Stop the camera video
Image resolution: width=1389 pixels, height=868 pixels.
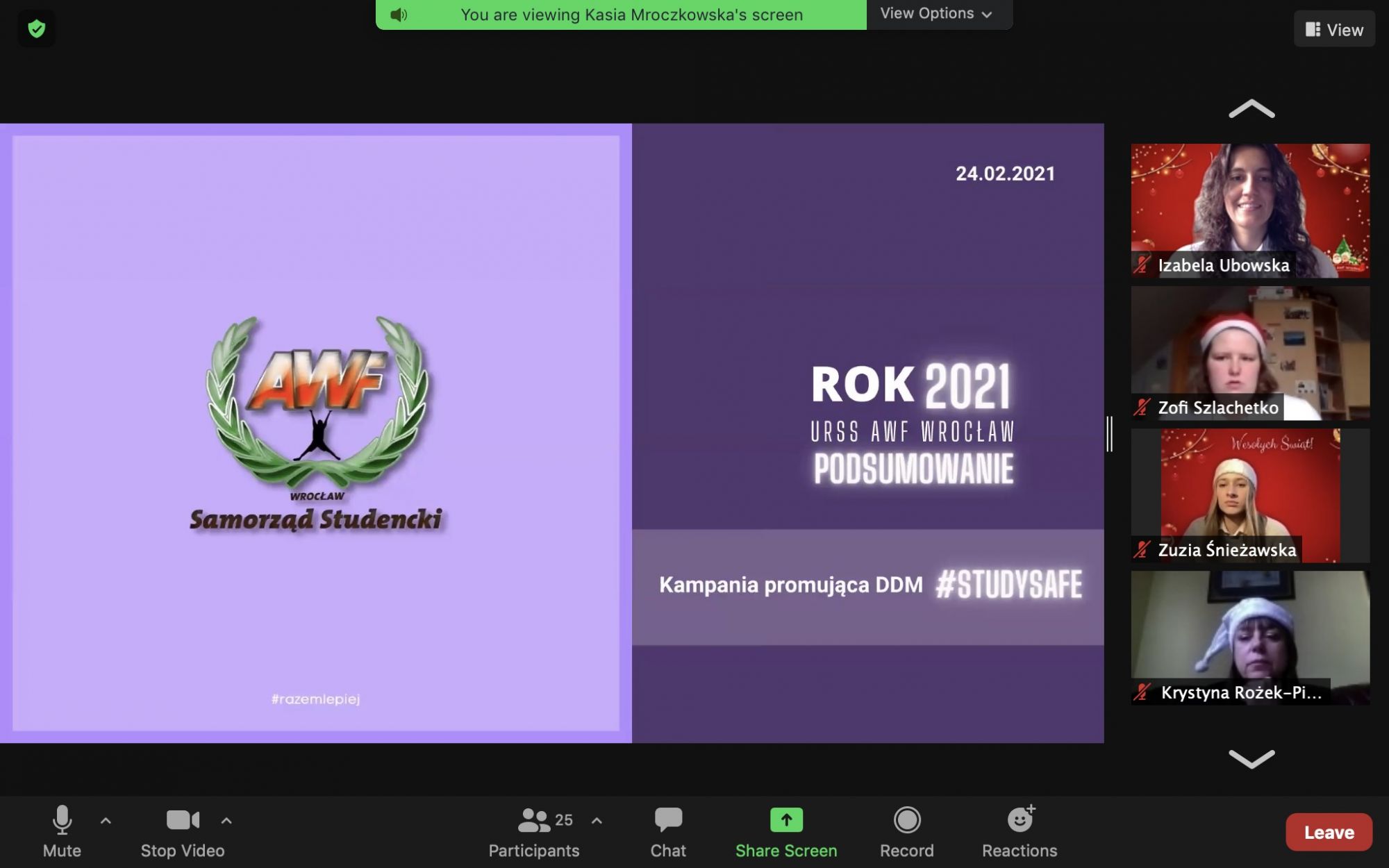[183, 831]
